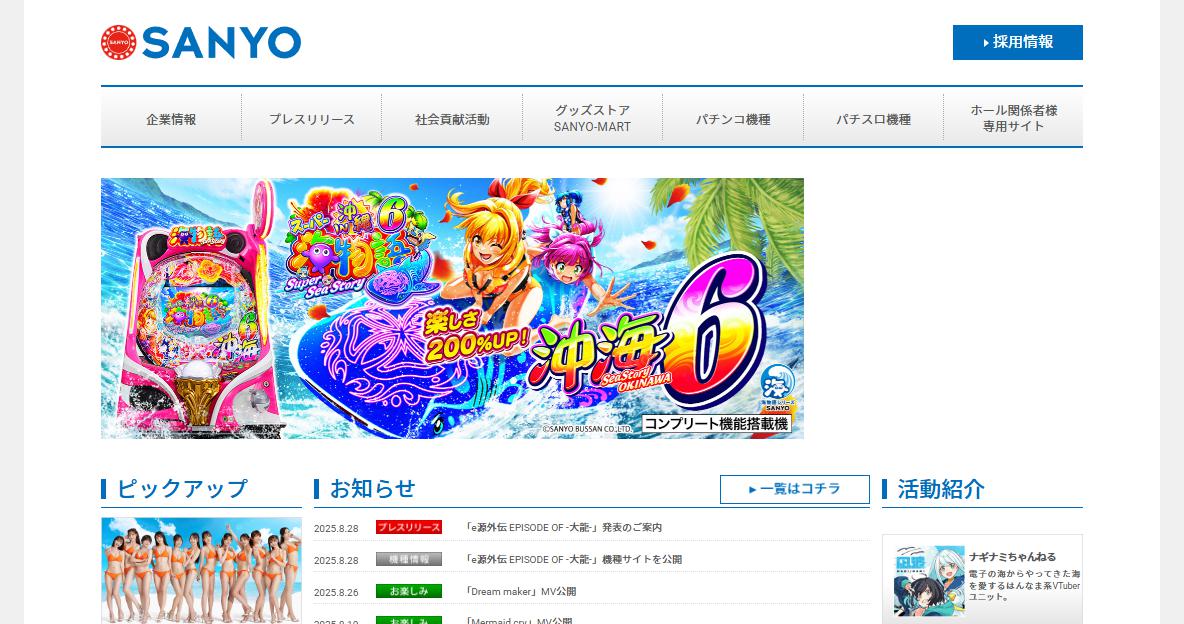Image resolution: width=1184 pixels, height=624 pixels.
Task: Open the パチスロ機種 navigation item
Action: [x=874, y=119]
